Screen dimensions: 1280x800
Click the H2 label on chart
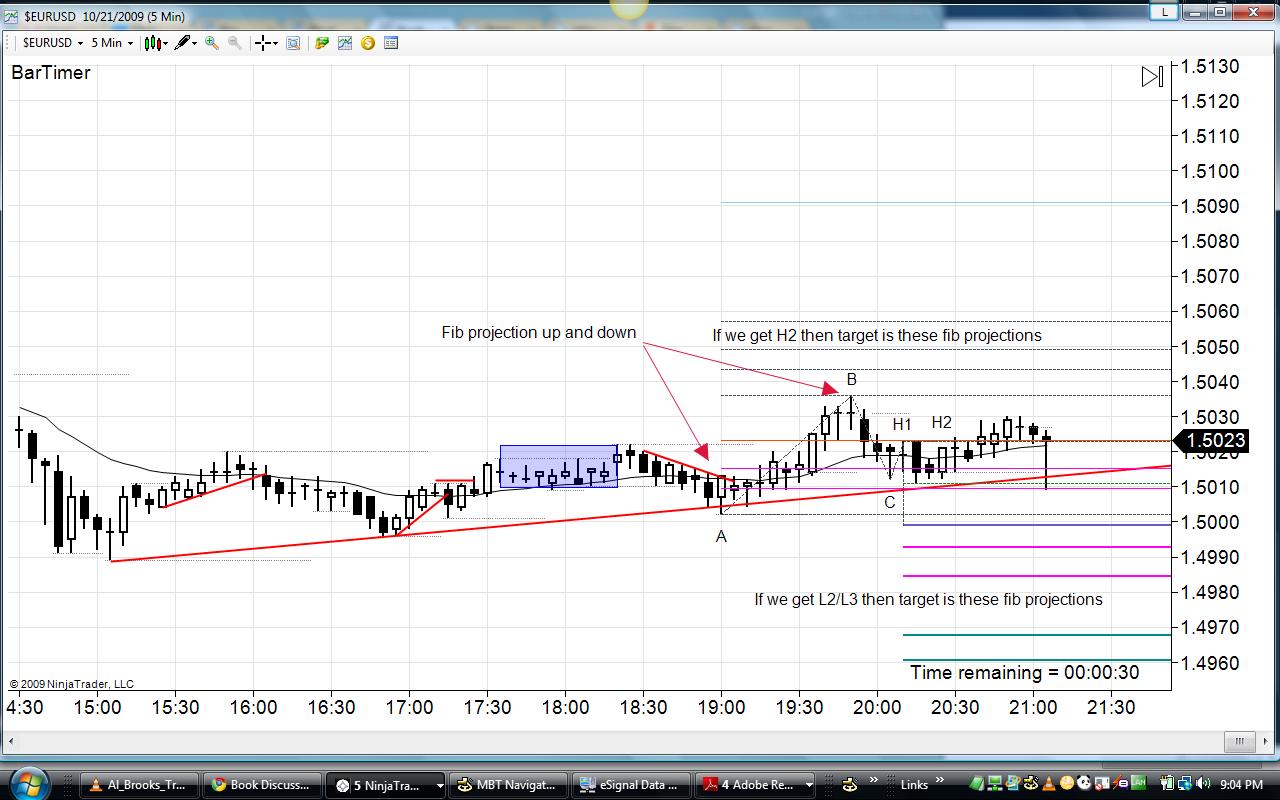tap(942, 422)
